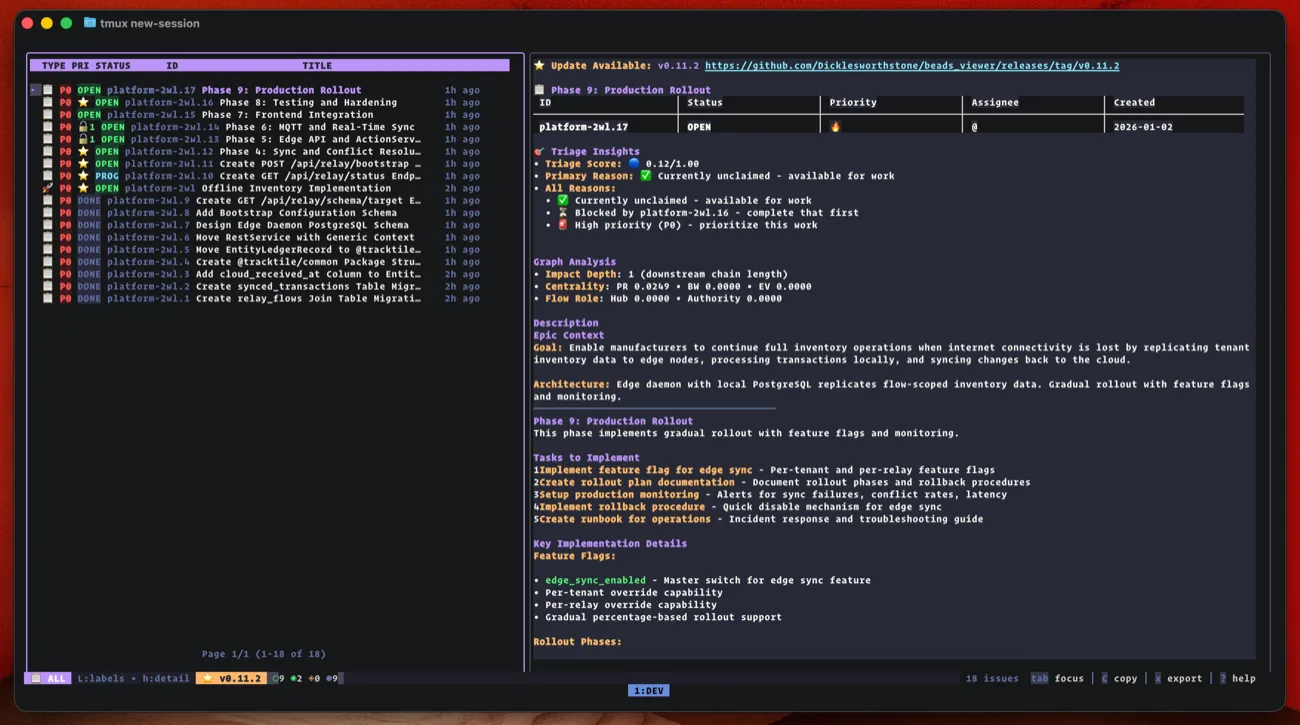Select the platform-2wl.10 PROG issue row
Viewport: 1300px width, 725px height.
[272, 176]
